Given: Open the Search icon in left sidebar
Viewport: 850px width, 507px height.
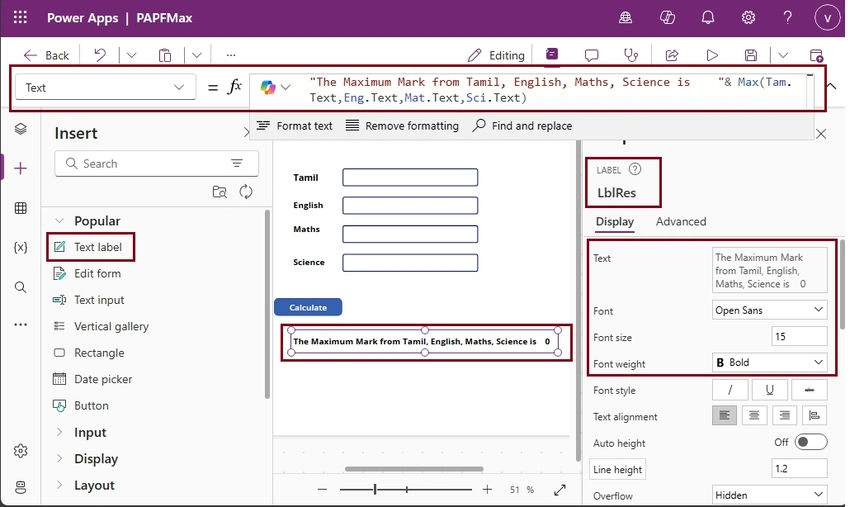Looking at the screenshot, I should point(21,287).
